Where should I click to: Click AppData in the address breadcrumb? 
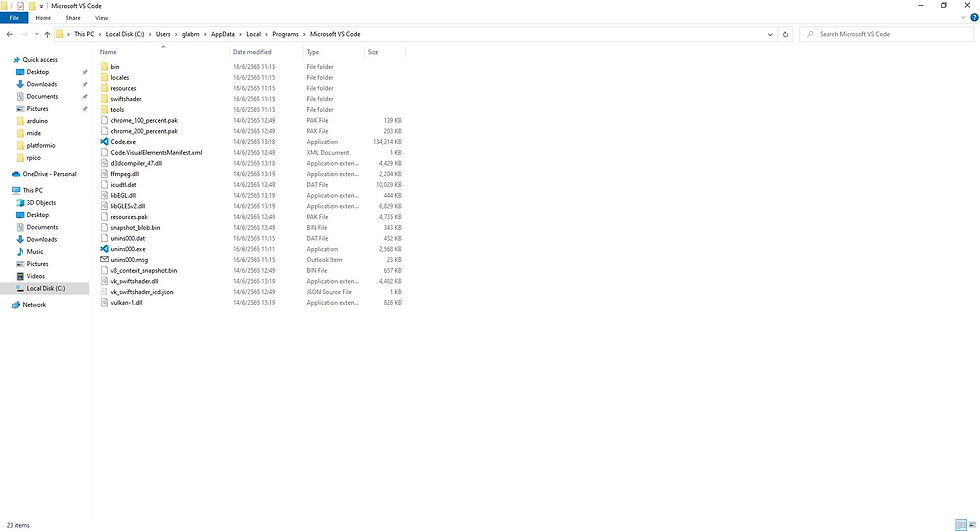(x=222, y=34)
